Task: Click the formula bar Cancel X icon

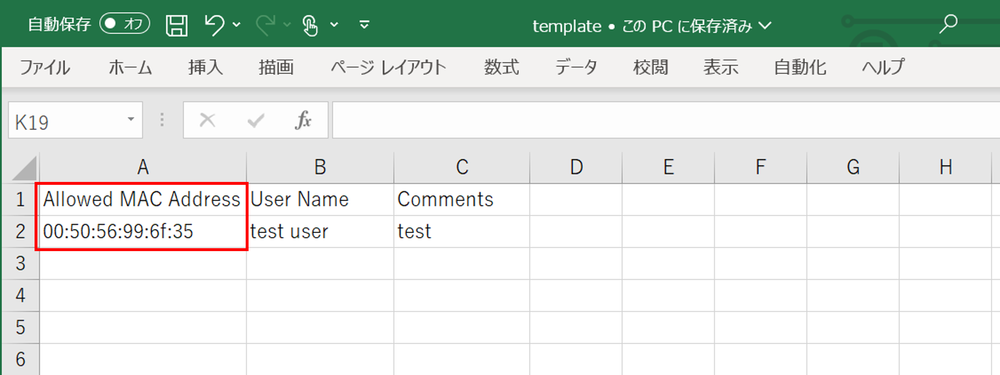Action: [207, 120]
